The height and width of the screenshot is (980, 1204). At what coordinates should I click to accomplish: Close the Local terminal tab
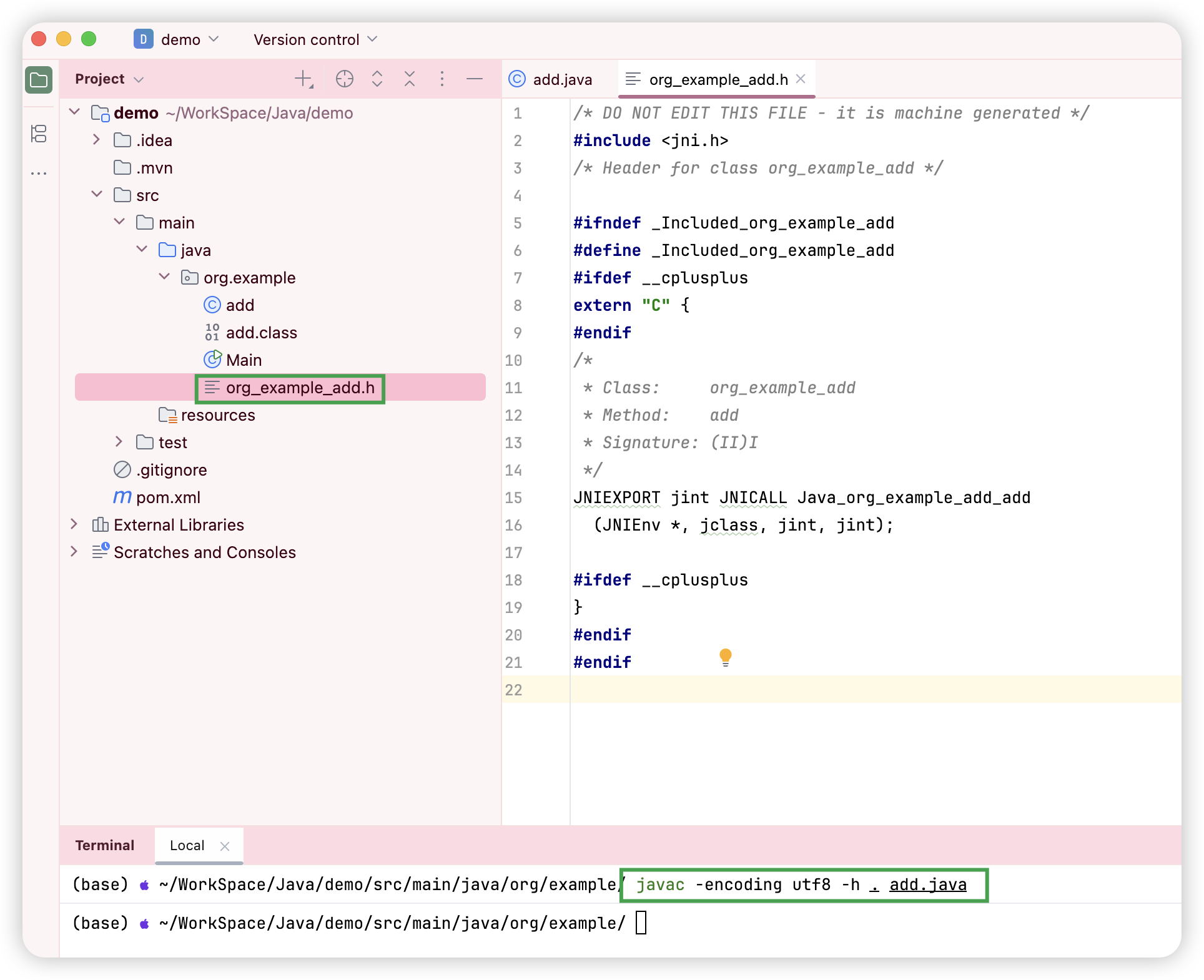coord(225,846)
